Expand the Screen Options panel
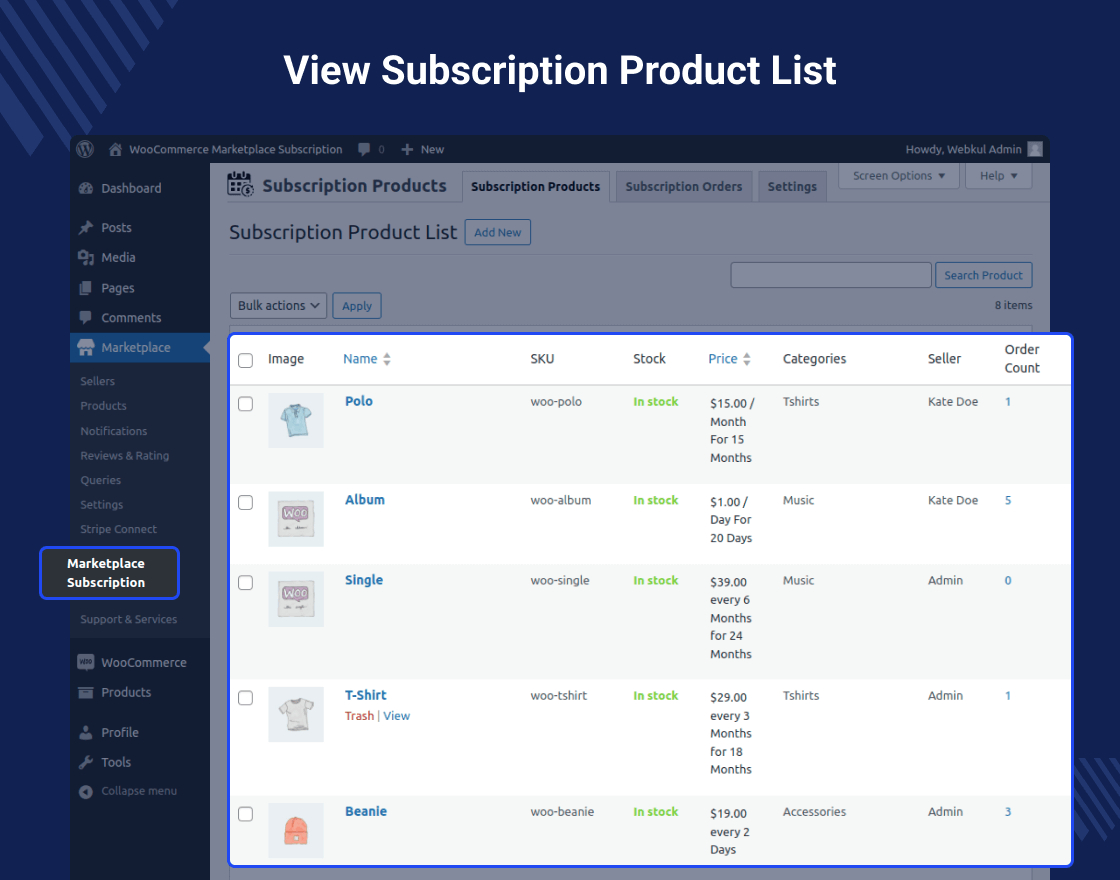 pos(899,176)
